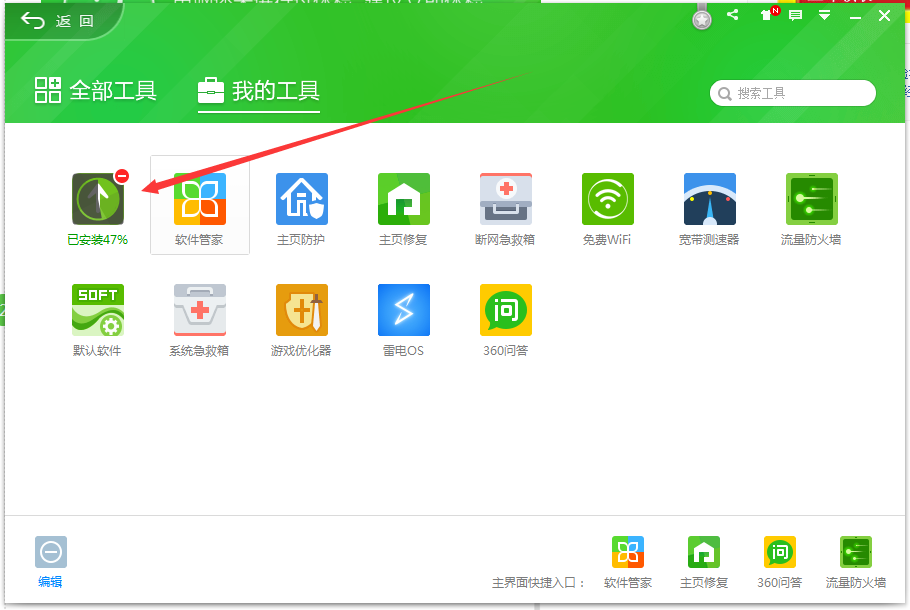Launch 雷电OS

point(403,310)
